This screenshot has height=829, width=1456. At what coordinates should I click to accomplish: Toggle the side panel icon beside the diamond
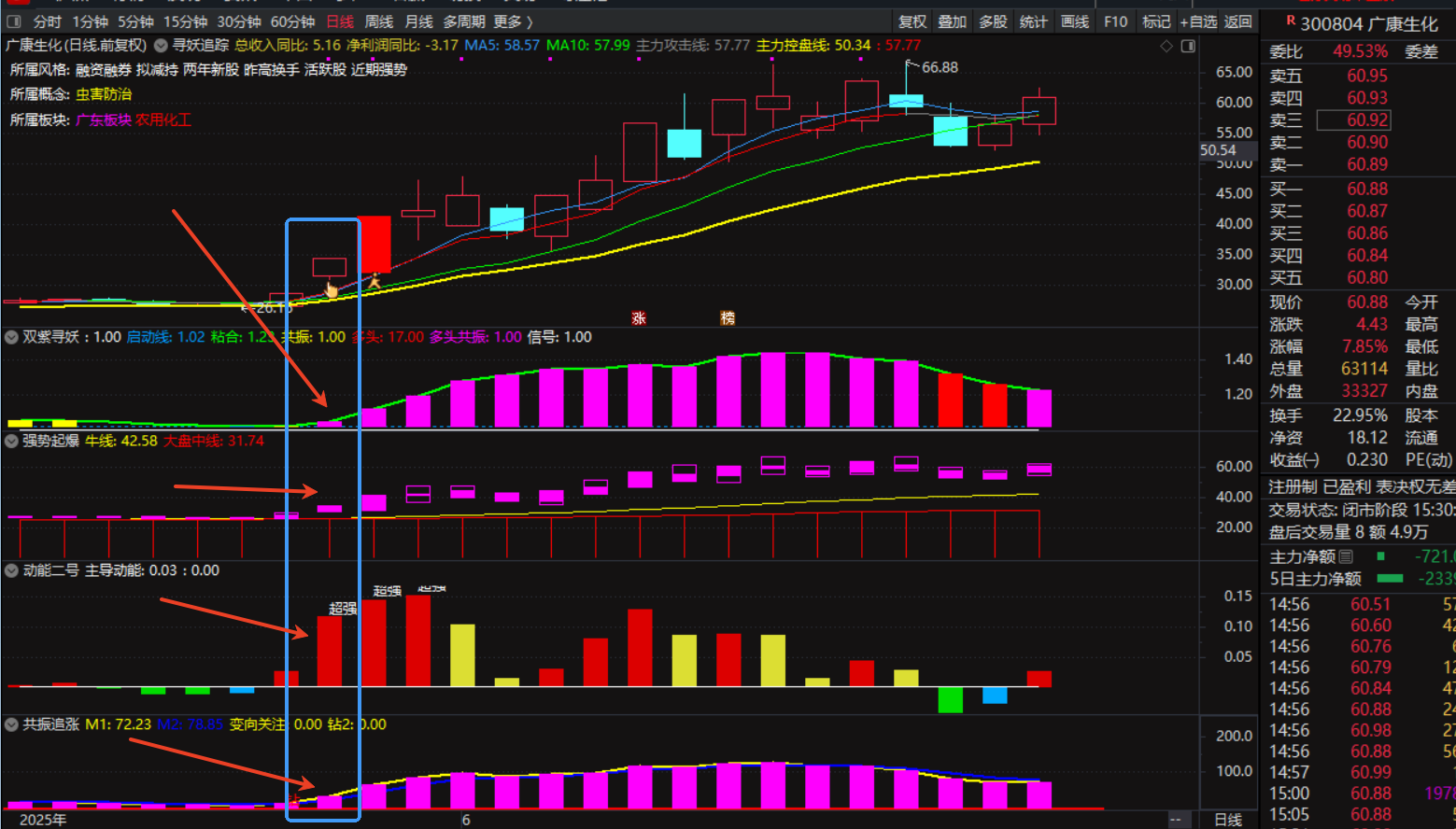click(x=1188, y=46)
